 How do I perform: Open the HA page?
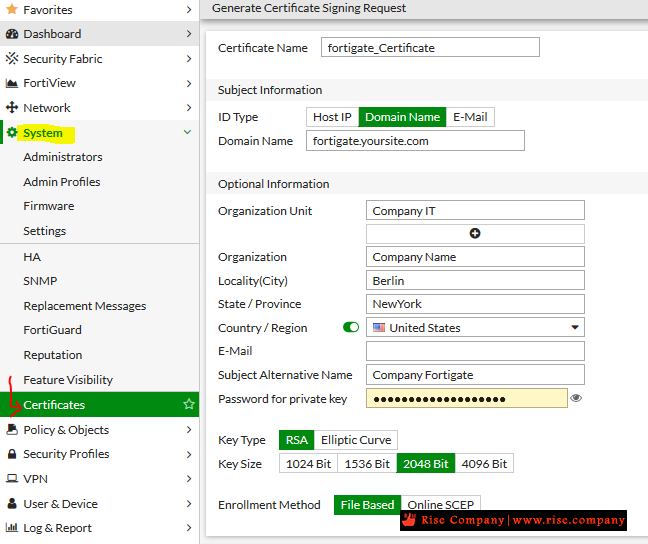coord(32,257)
